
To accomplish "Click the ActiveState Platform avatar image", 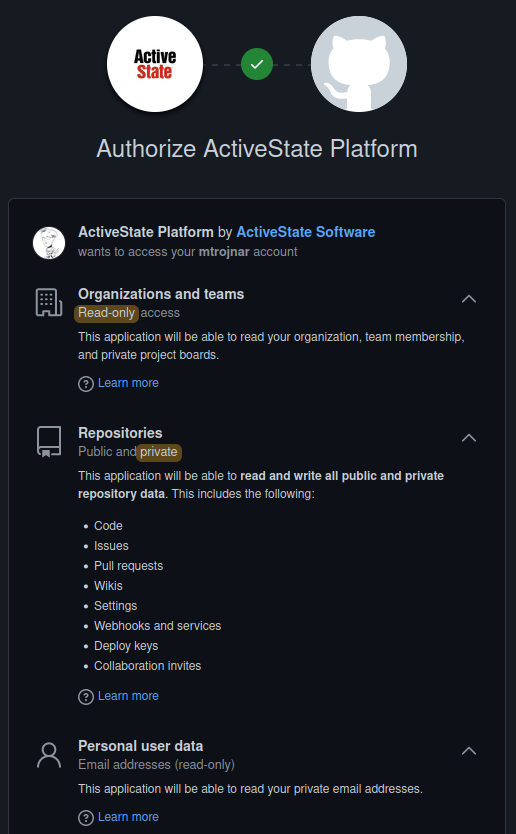I will (x=49, y=243).
